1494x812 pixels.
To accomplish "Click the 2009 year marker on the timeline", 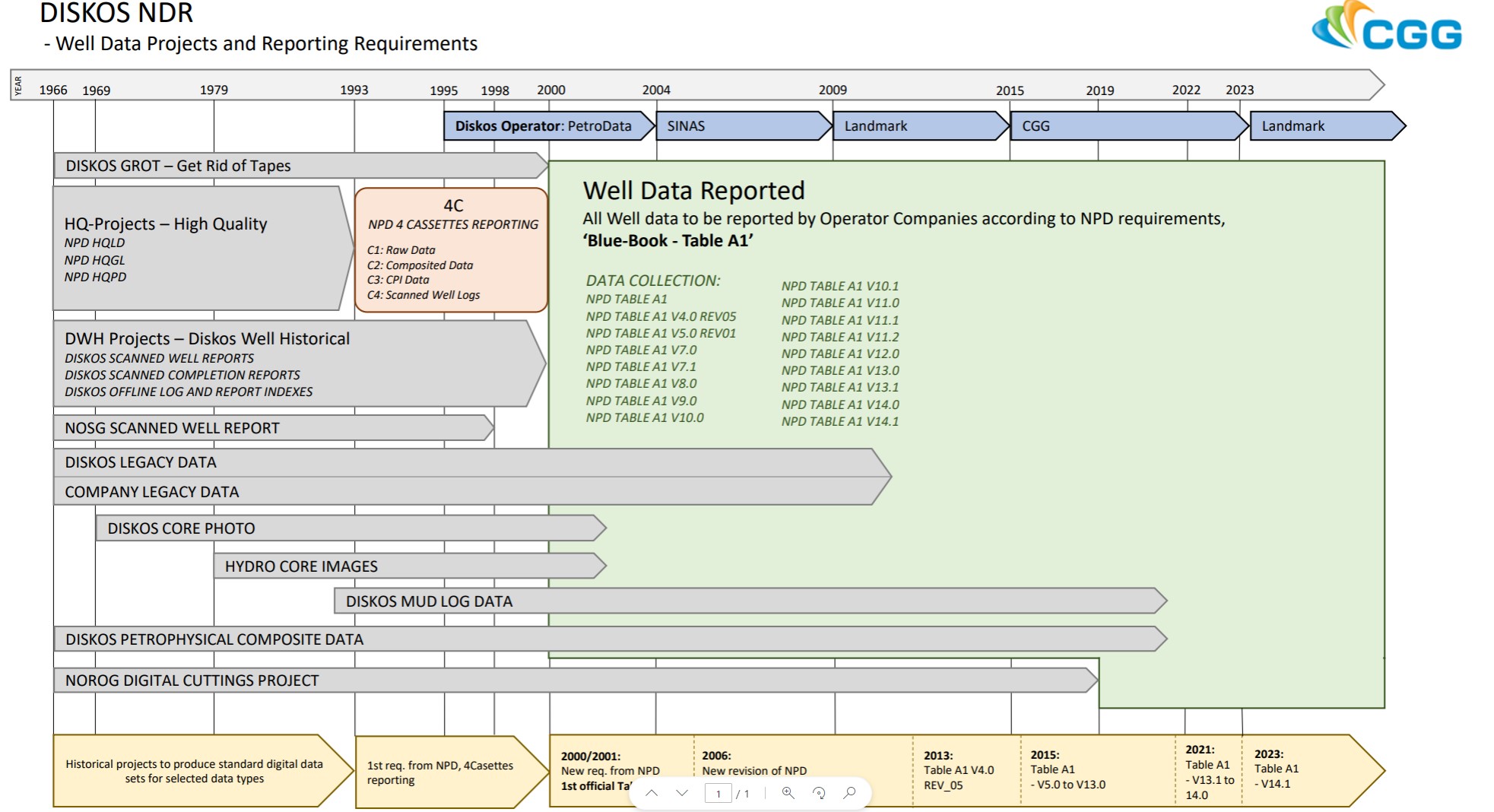I will [x=833, y=90].
